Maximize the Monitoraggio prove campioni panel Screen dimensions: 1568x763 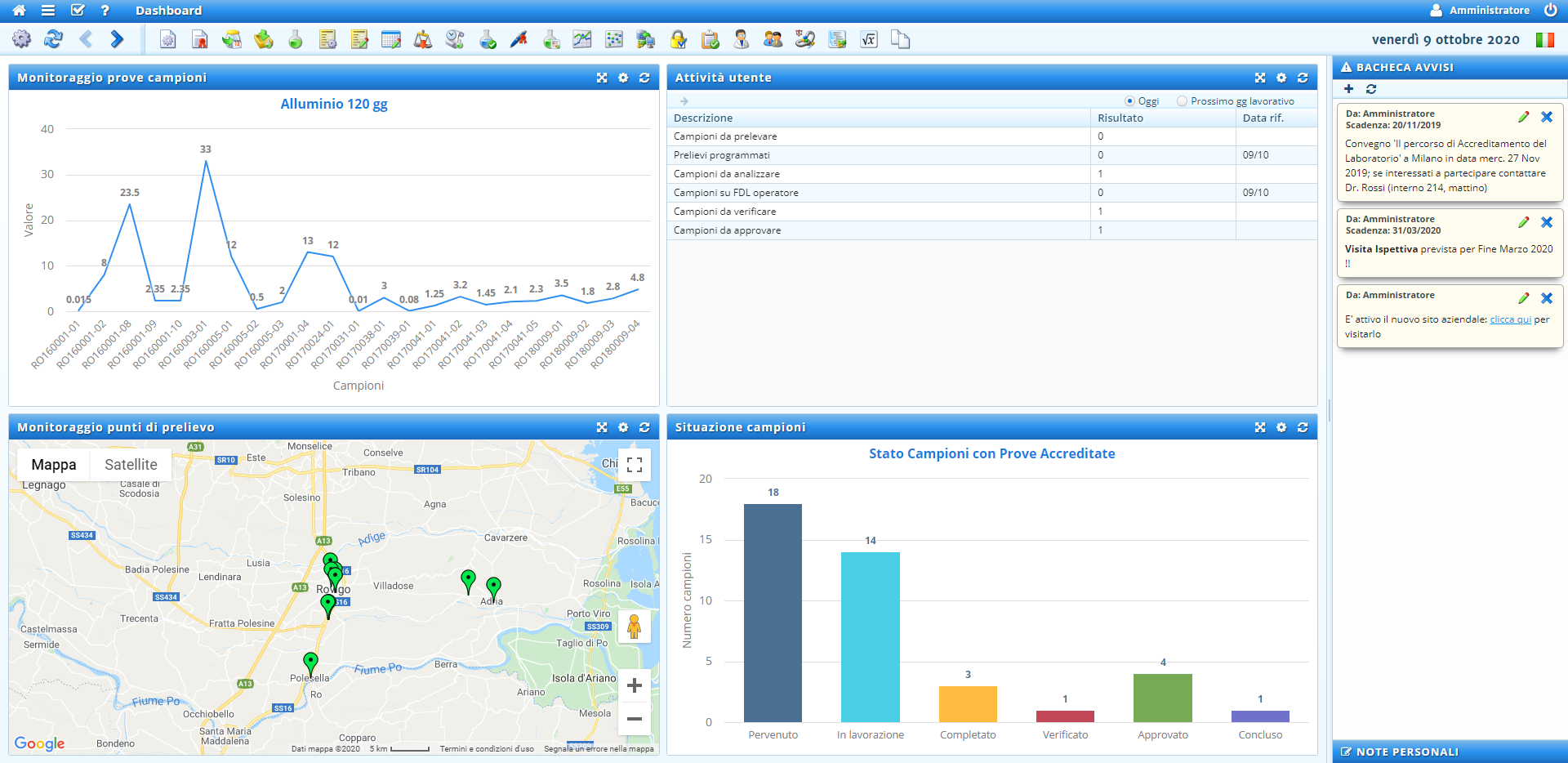[x=602, y=78]
